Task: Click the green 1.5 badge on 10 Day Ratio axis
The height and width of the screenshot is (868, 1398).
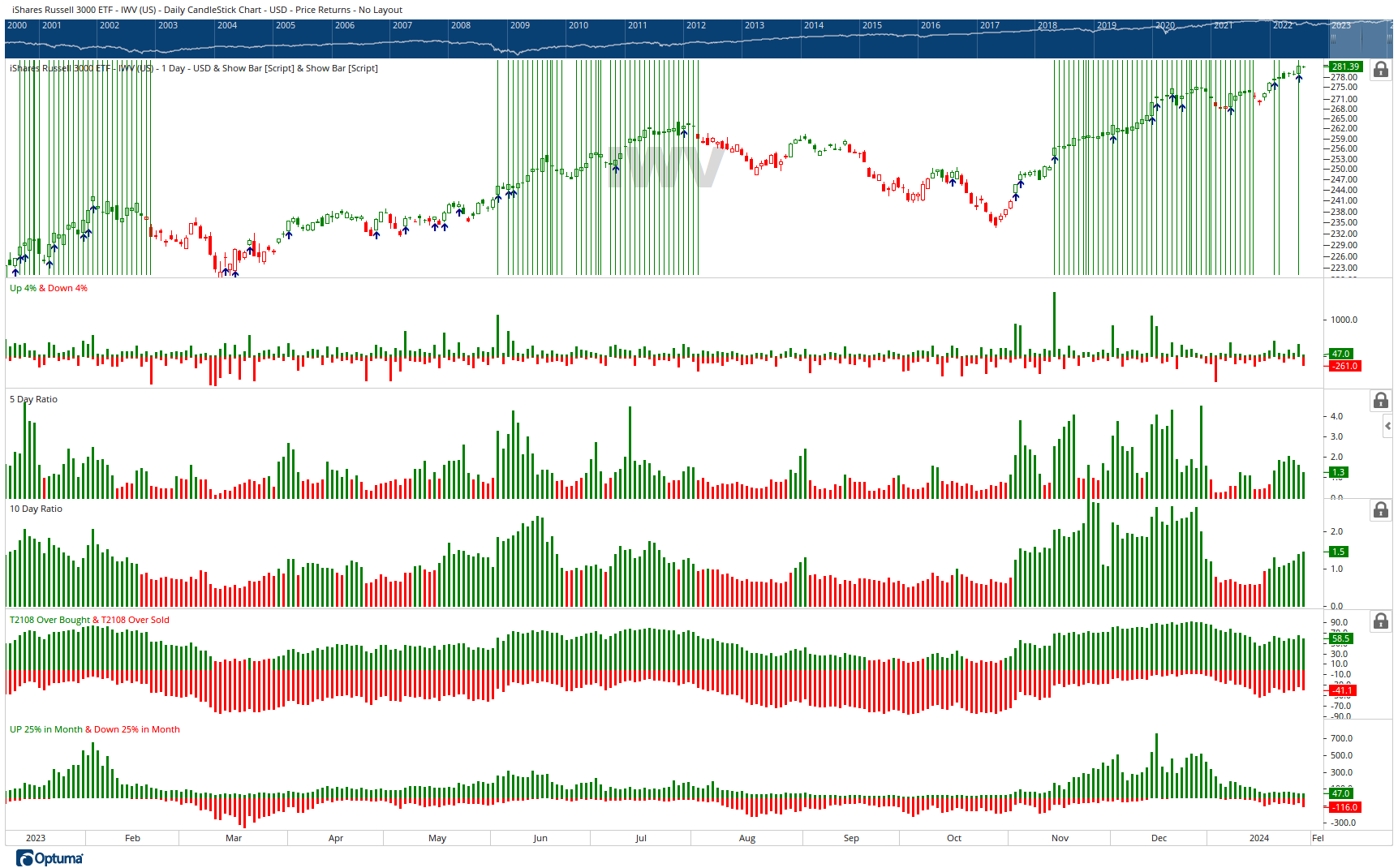Action: pos(1338,551)
